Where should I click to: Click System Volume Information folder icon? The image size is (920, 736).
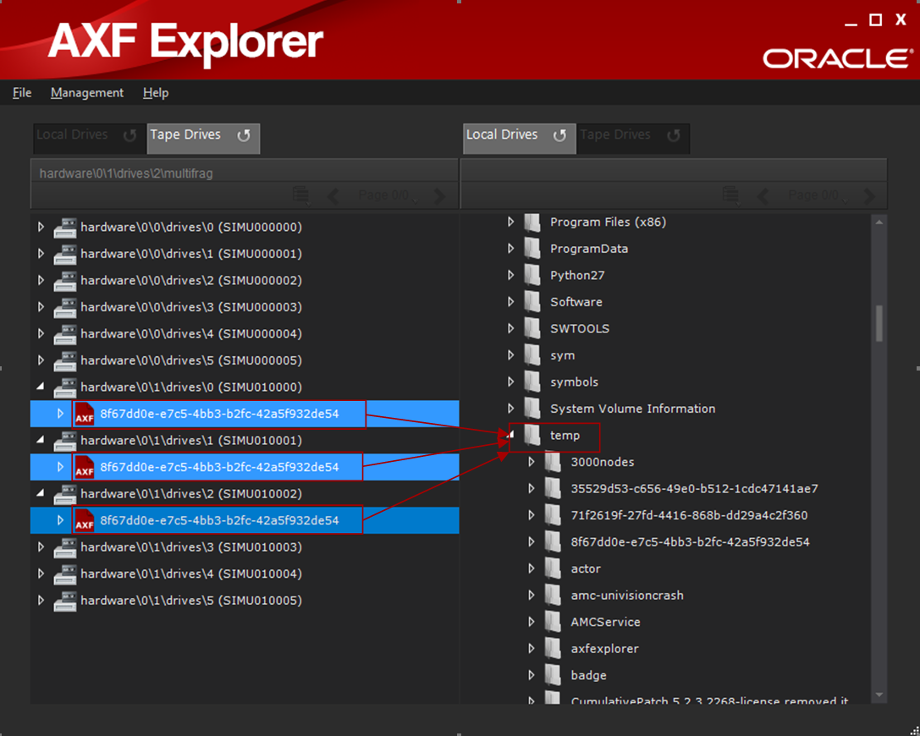(532, 408)
